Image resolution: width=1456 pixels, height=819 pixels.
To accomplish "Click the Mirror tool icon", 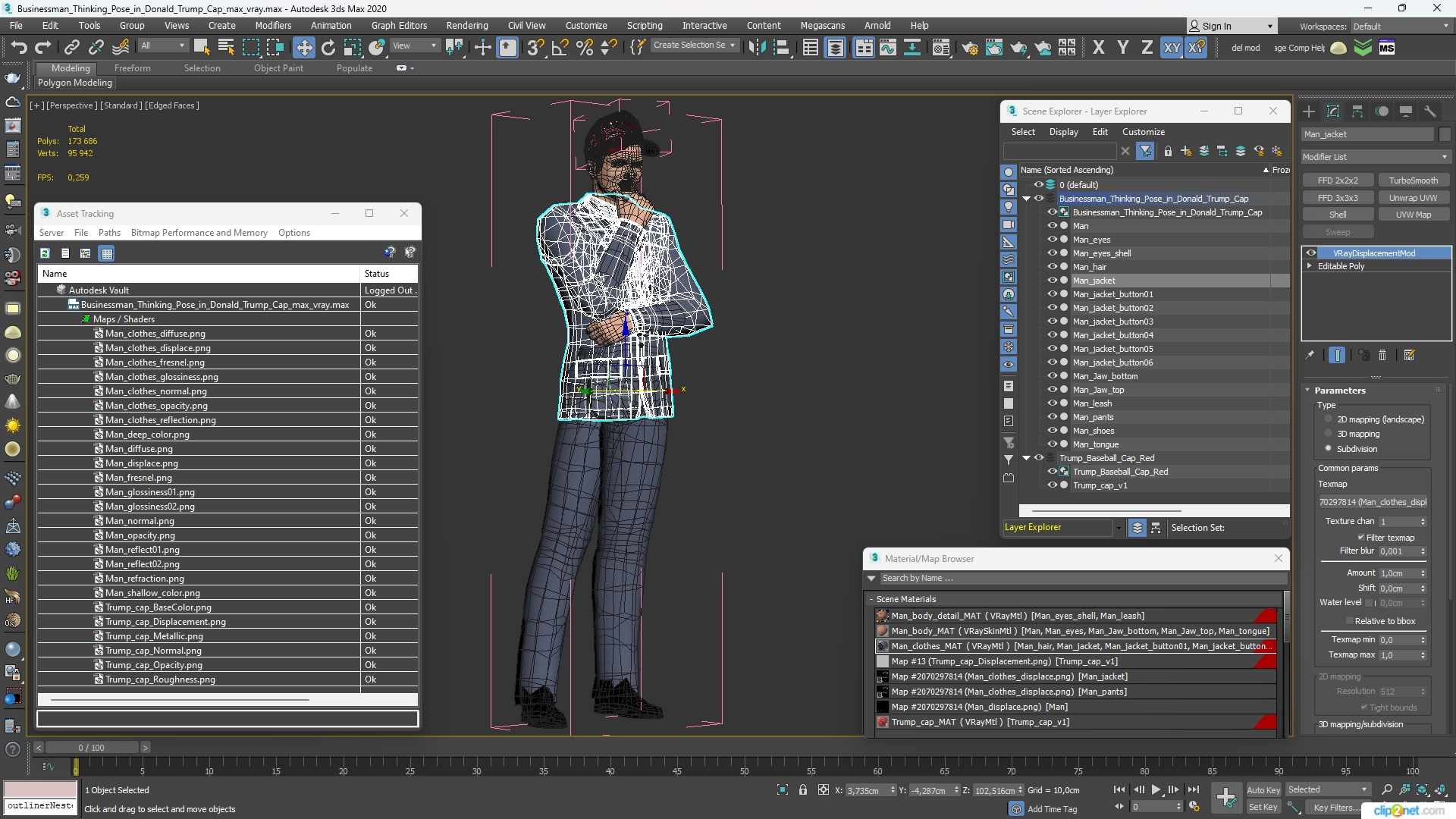I will pos(756,48).
